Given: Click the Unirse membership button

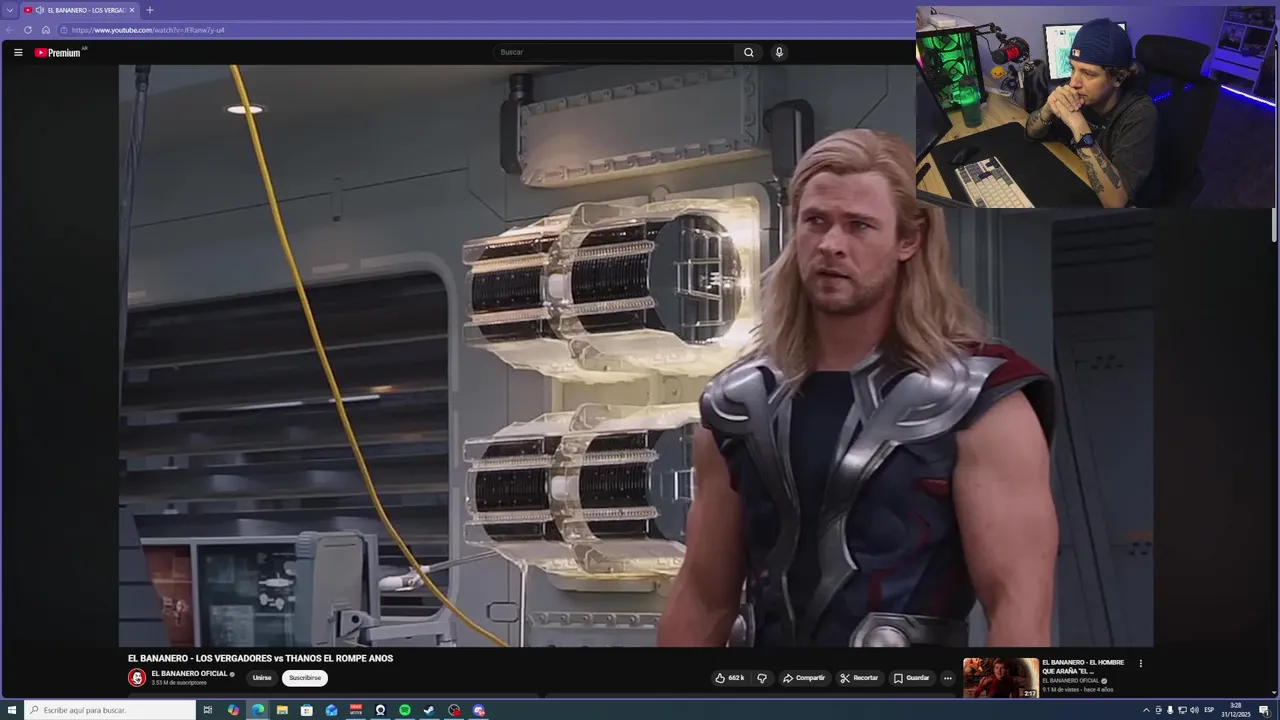Looking at the screenshot, I should tap(262, 678).
